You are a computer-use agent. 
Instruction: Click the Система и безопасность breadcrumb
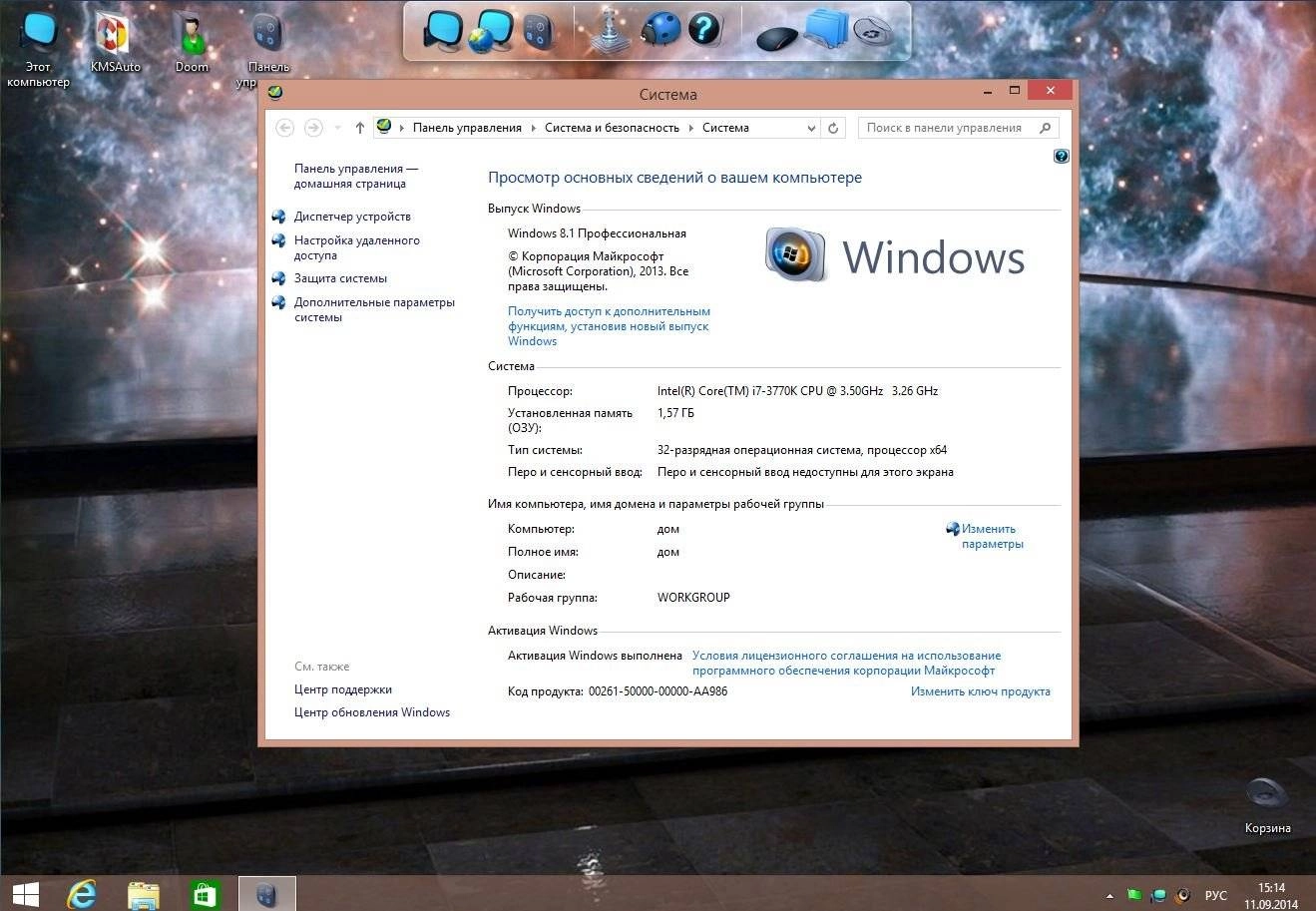coord(612,128)
